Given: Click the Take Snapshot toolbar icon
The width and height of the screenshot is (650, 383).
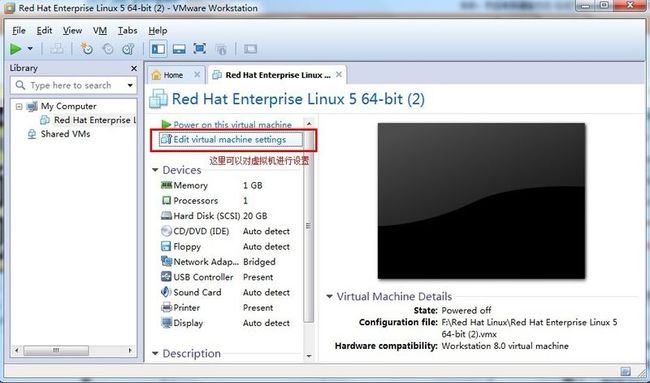Looking at the screenshot, I should click(x=86, y=49).
